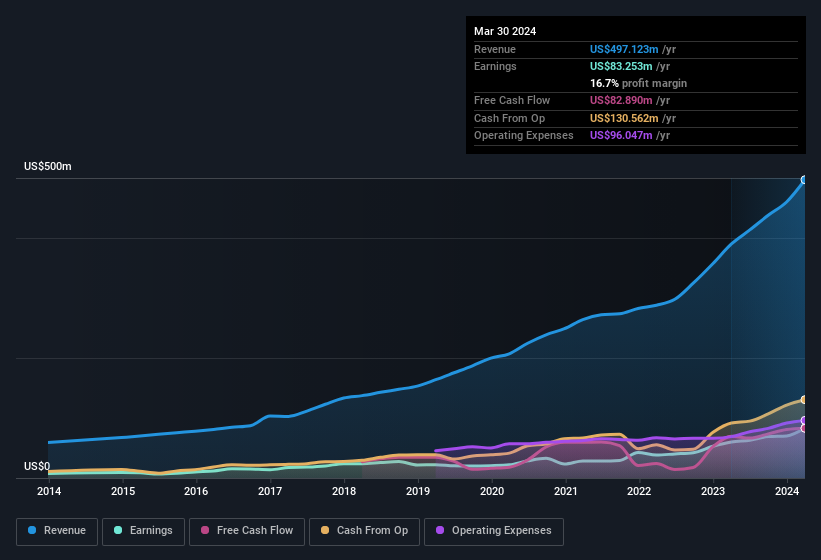Click the Earnings row label in tooltip
The image size is (821, 560).
point(495,66)
